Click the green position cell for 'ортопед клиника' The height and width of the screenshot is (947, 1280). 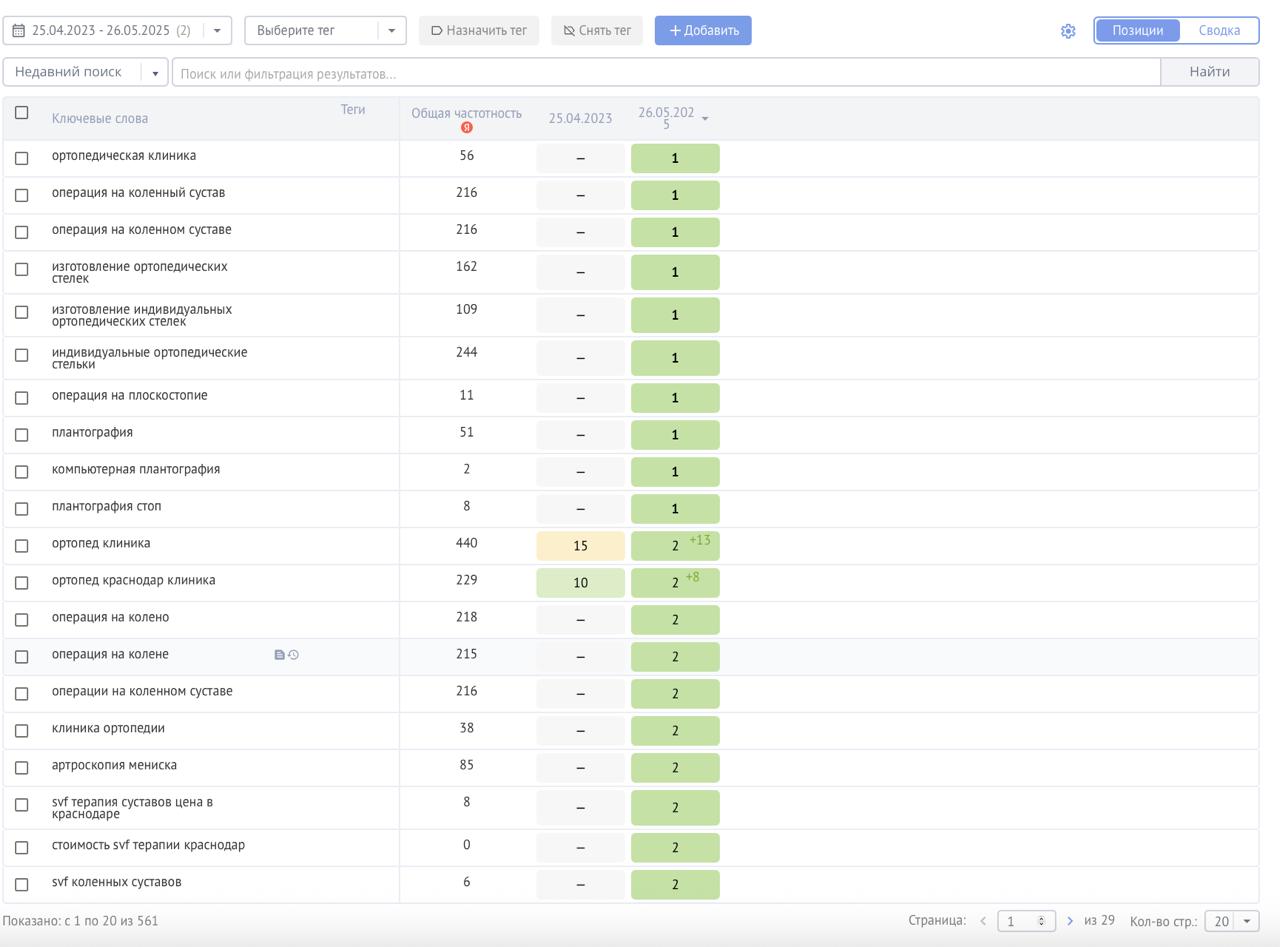coord(675,546)
